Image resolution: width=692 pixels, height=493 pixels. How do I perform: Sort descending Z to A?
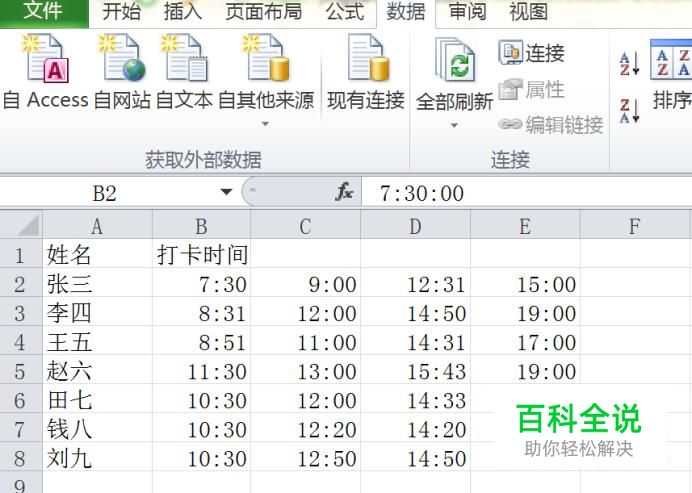tap(629, 111)
